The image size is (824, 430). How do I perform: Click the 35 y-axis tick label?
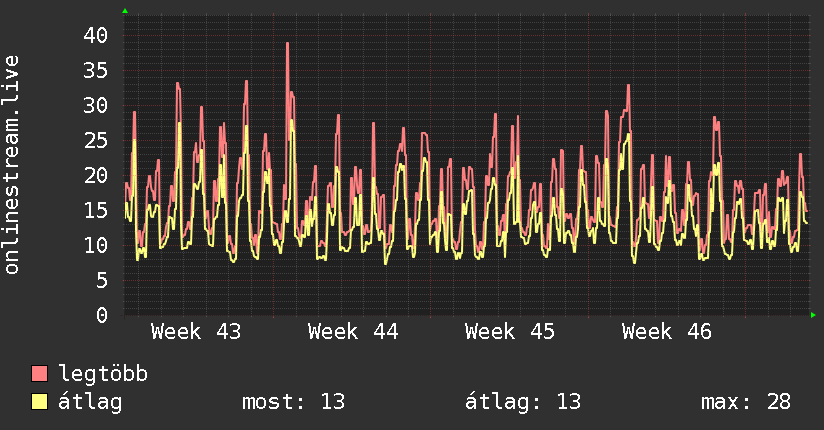(96, 70)
